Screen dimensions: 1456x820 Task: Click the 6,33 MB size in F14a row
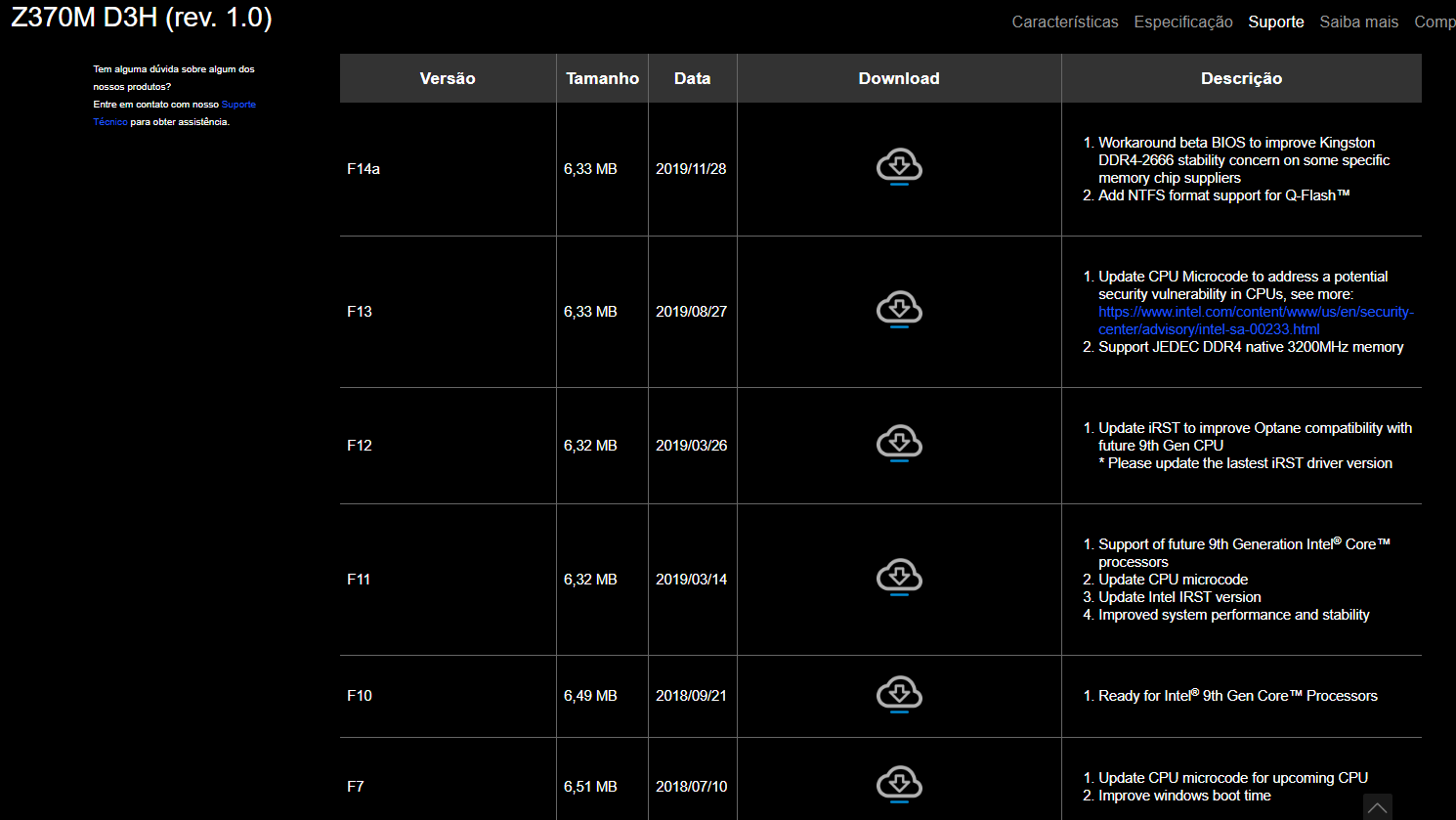click(590, 169)
